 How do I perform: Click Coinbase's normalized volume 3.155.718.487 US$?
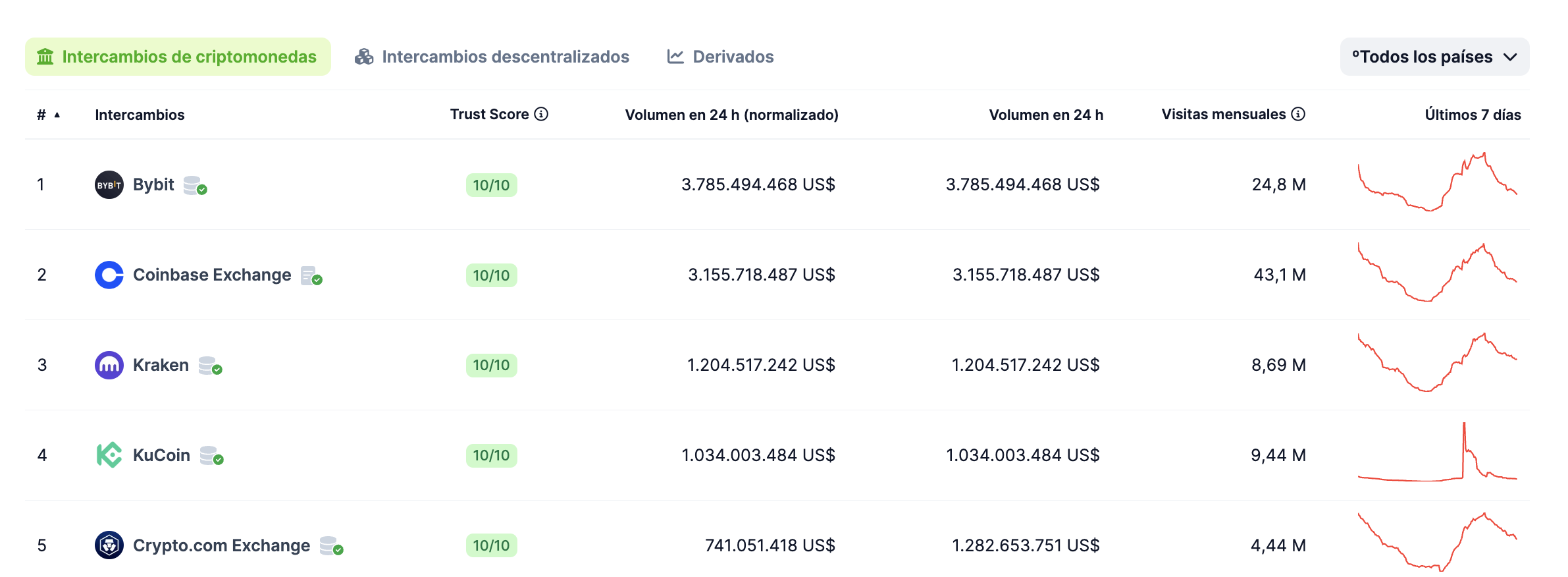point(762,275)
